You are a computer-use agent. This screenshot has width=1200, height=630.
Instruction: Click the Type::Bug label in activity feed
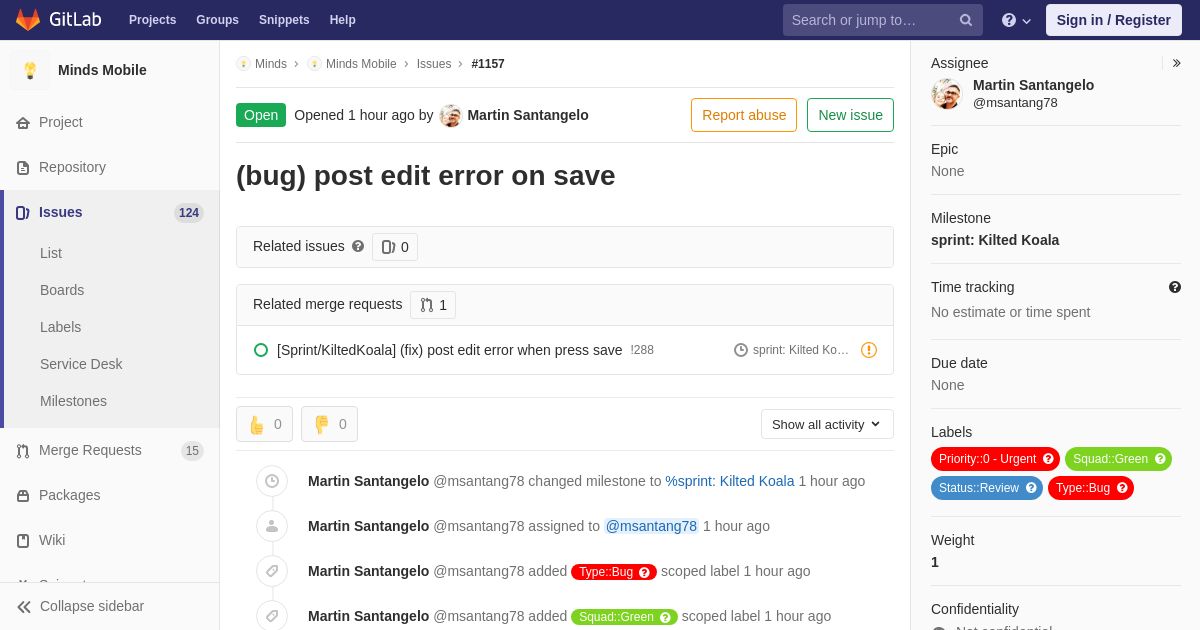click(614, 572)
